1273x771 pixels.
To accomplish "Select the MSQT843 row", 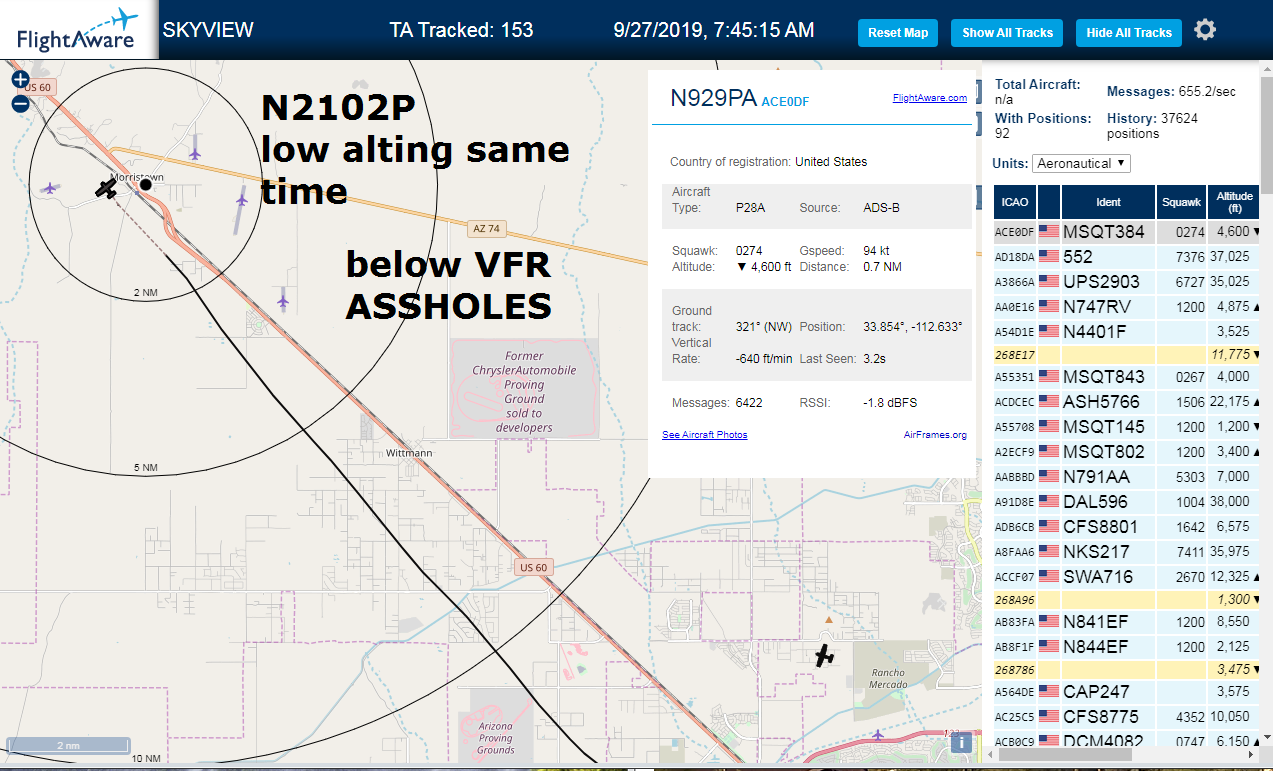I will [1128, 377].
